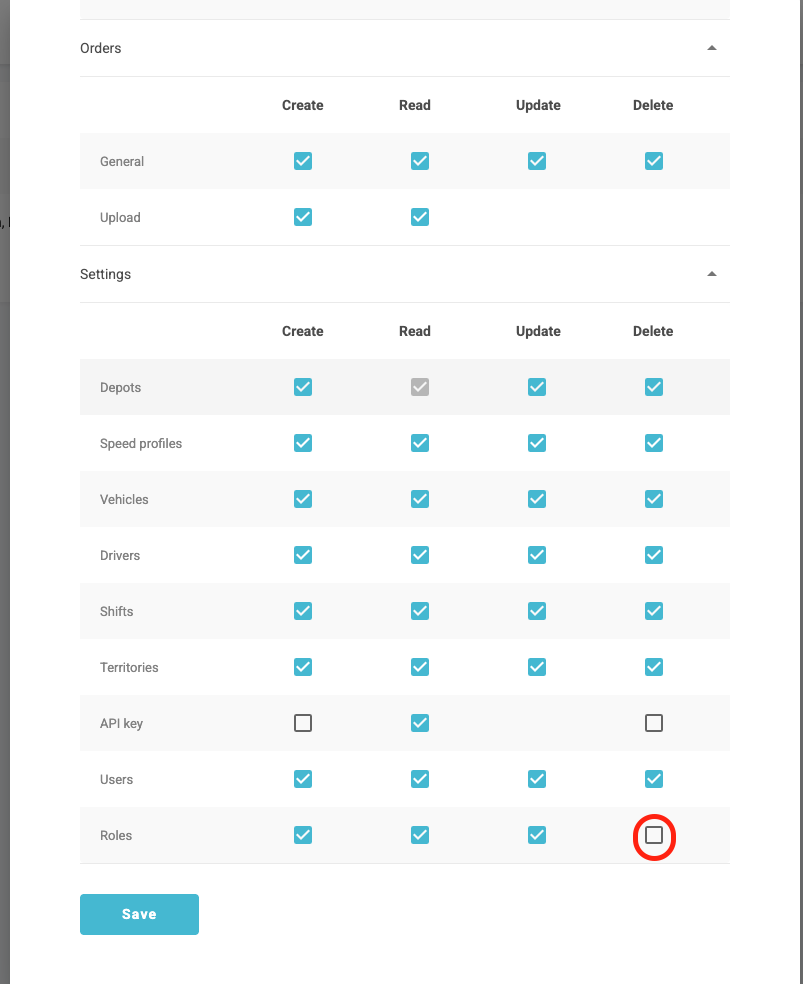
Task: Collapse the Settings section arrow
Action: pos(712,274)
